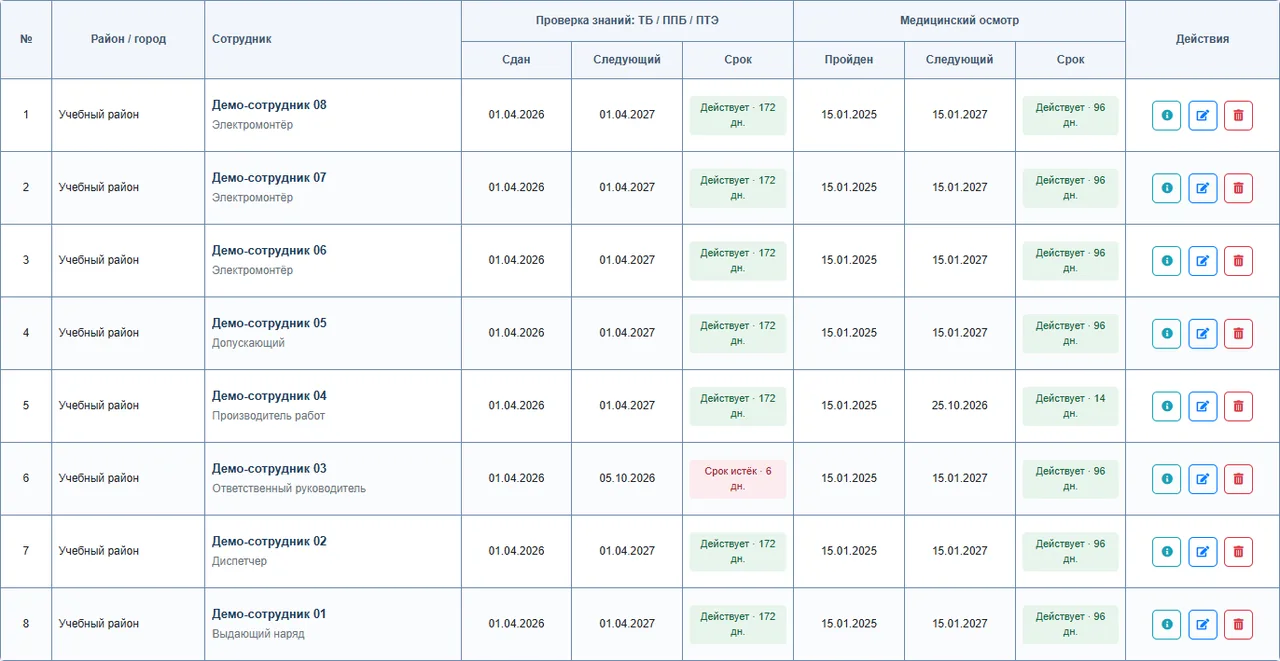Select the Демо-сотрудник 05 name
1280x661 pixels.
pos(269,323)
